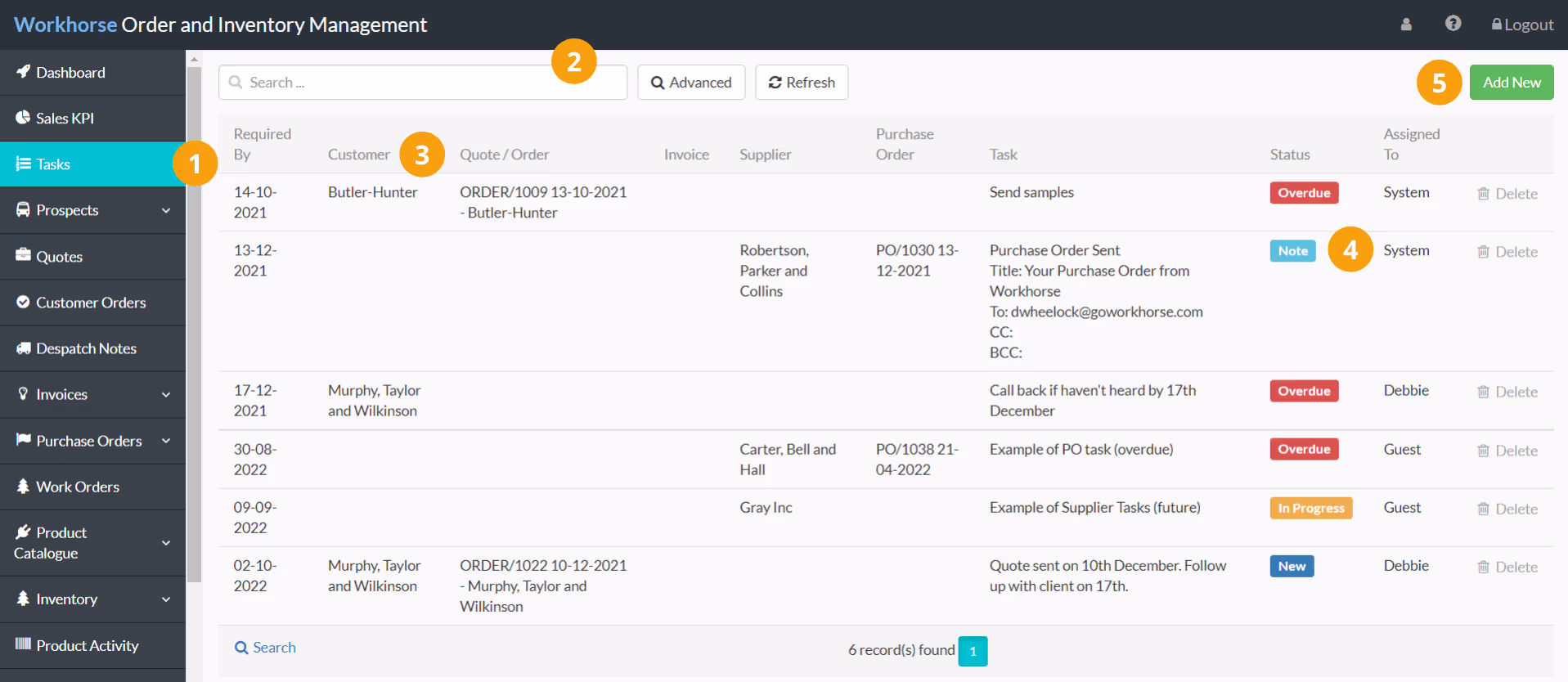The height and width of the screenshot is (682, 1568).
Task: Click the user profile icon
Action: pos(1406,25)
